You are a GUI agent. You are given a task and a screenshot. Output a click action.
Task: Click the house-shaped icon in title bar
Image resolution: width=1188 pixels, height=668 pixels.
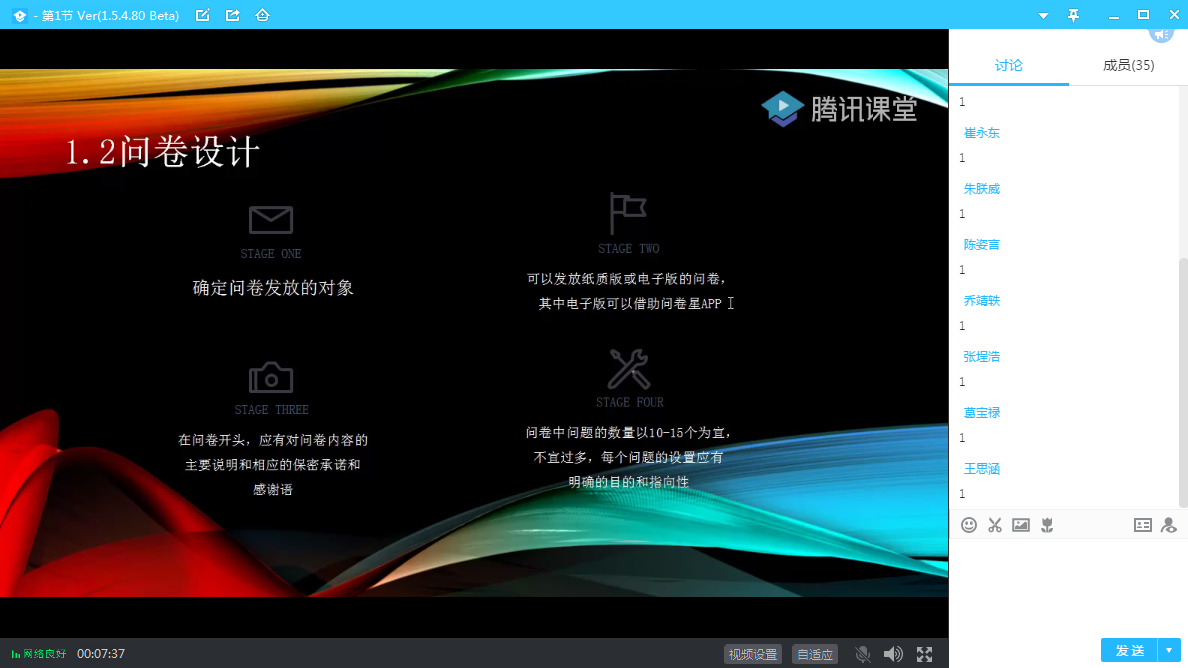tap(262, 15)
